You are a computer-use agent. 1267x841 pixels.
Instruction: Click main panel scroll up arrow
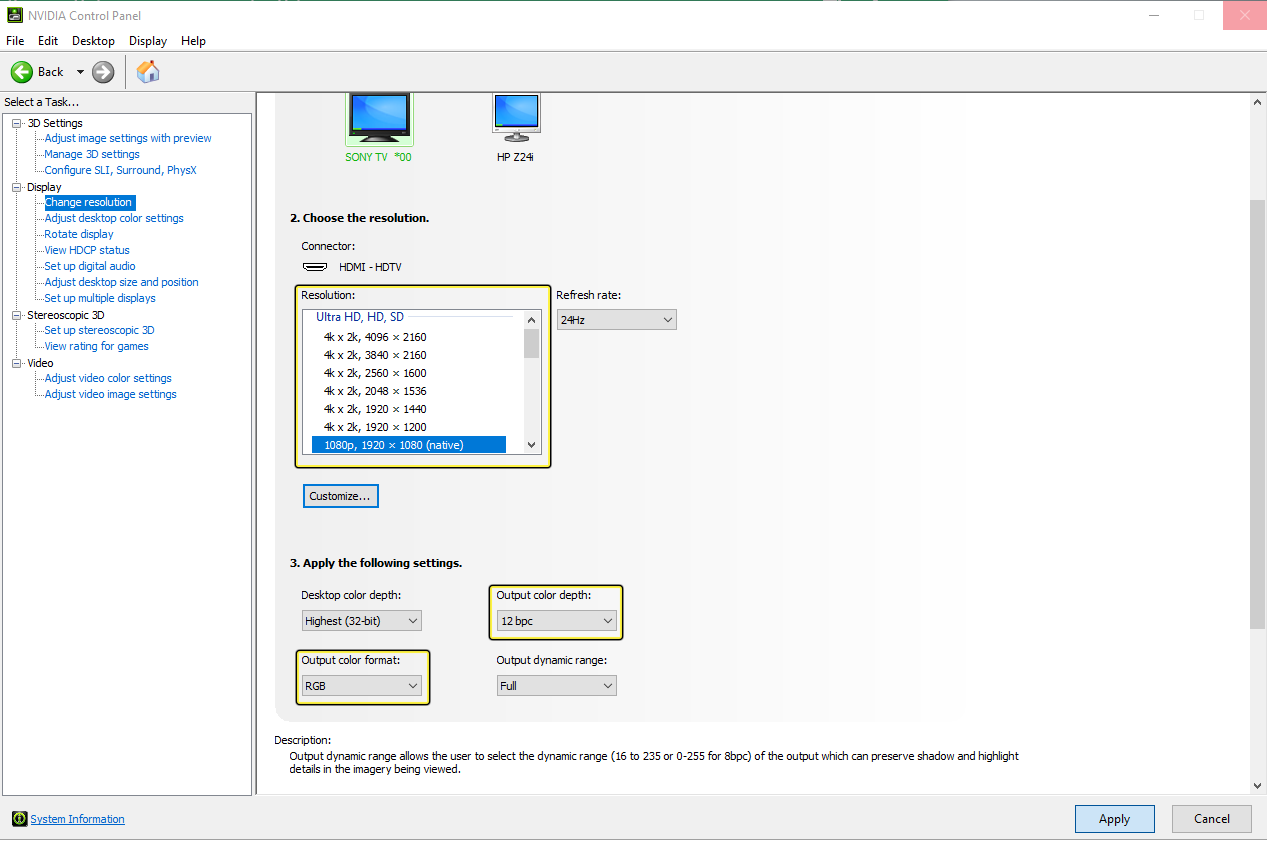tap(1258, 101)
